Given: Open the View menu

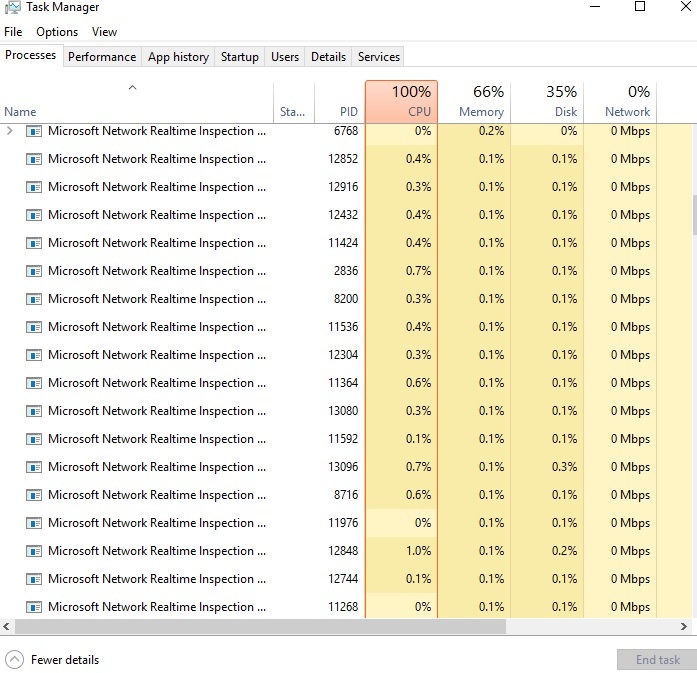Looking at the screenshot, I should [x=104, y=32].
